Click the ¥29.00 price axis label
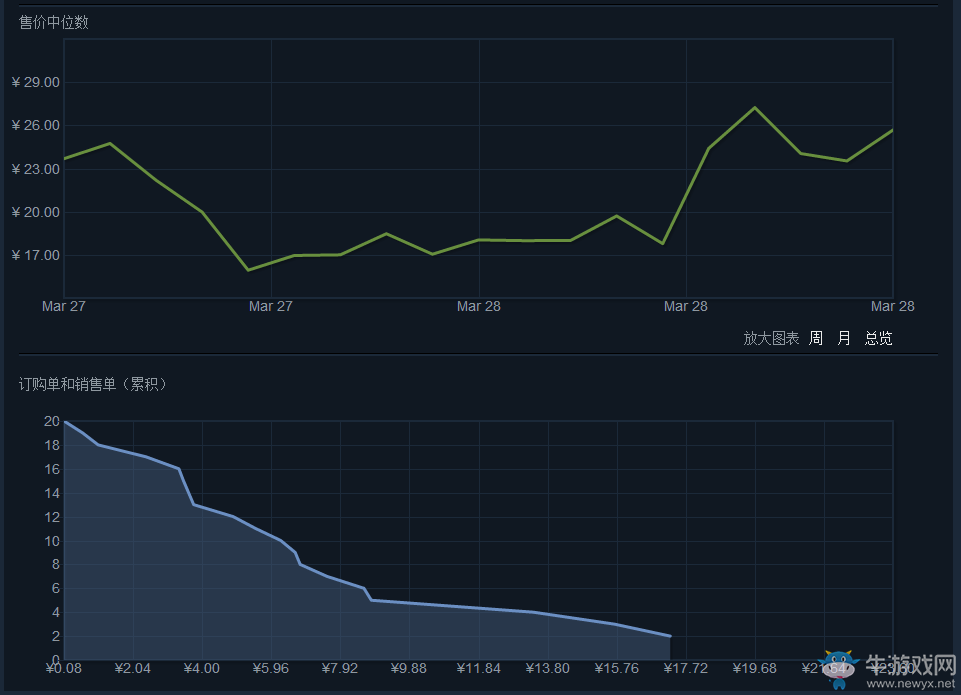961x695 pixels. point(36,82)
